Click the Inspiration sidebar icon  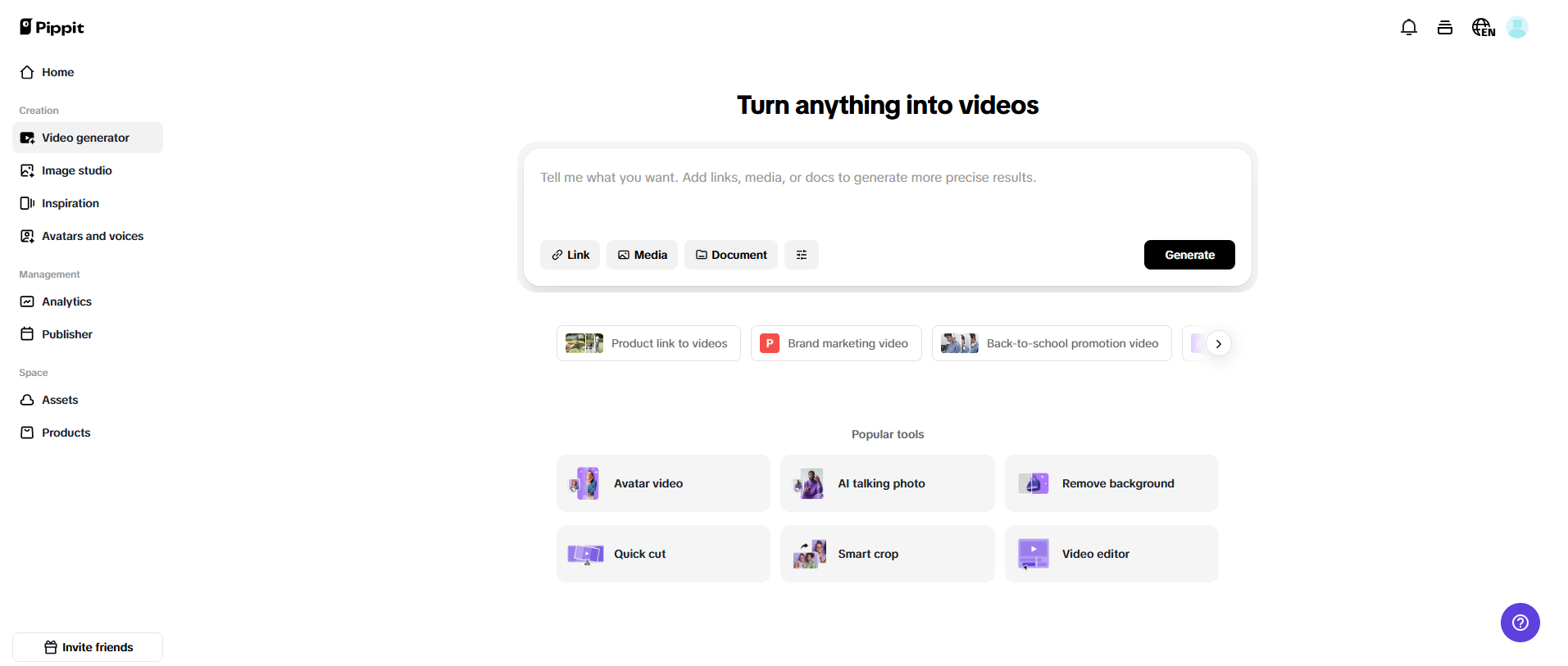click(27, 203)
